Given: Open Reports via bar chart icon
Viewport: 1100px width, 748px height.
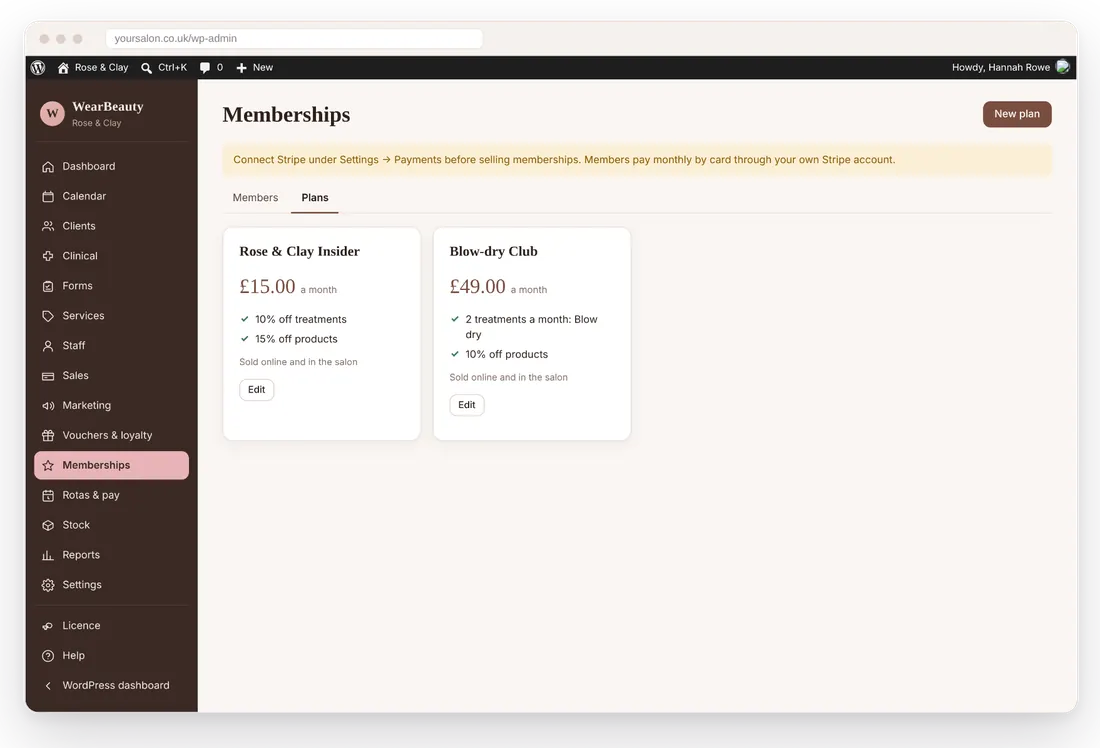Looking at the screenshot, I should pyautogui.click(x=48, y=555).
